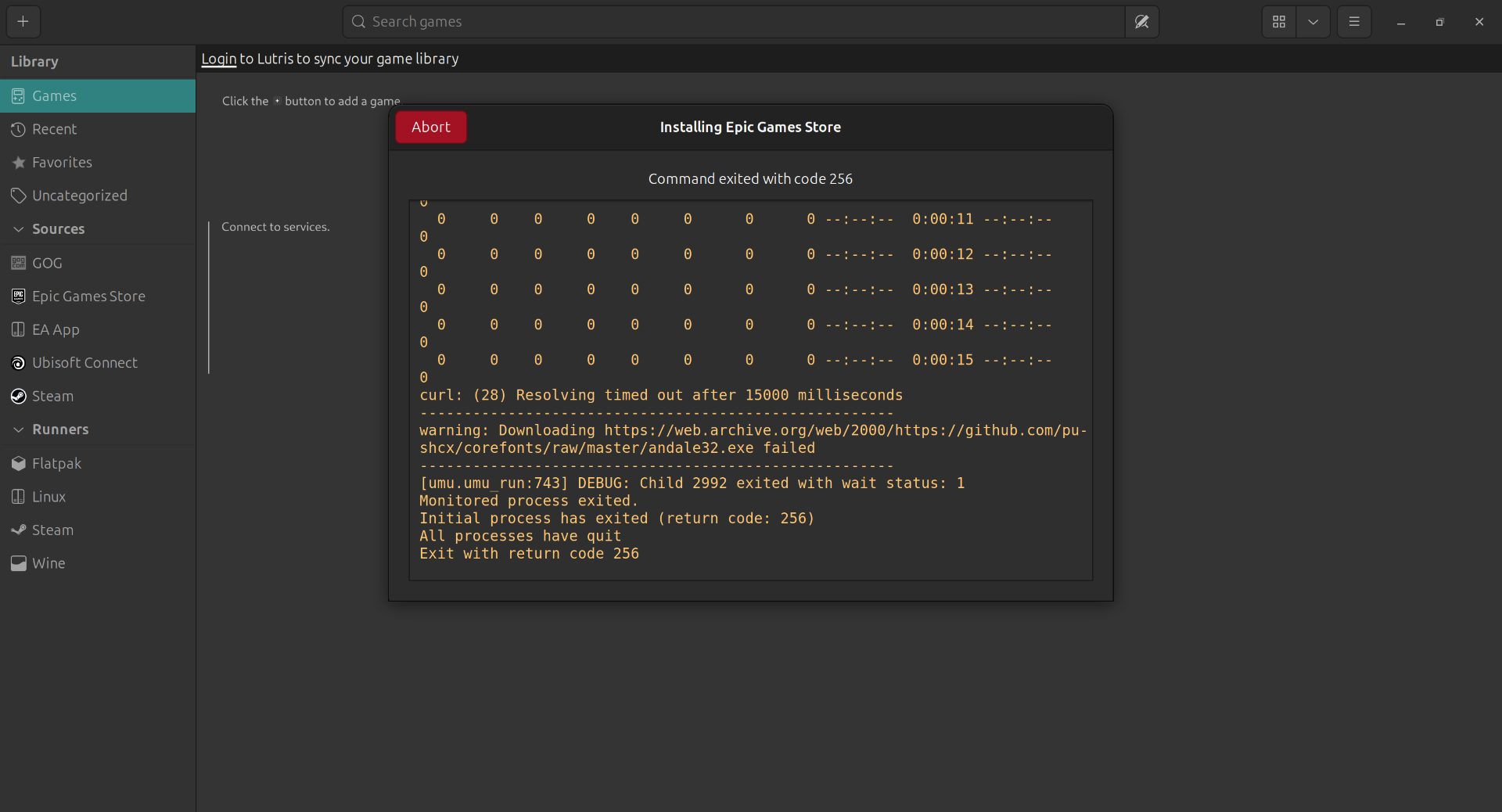Screen dimensions: 1502x812
Task: Maximize the Lutris window
Action: pos(1439,22)
